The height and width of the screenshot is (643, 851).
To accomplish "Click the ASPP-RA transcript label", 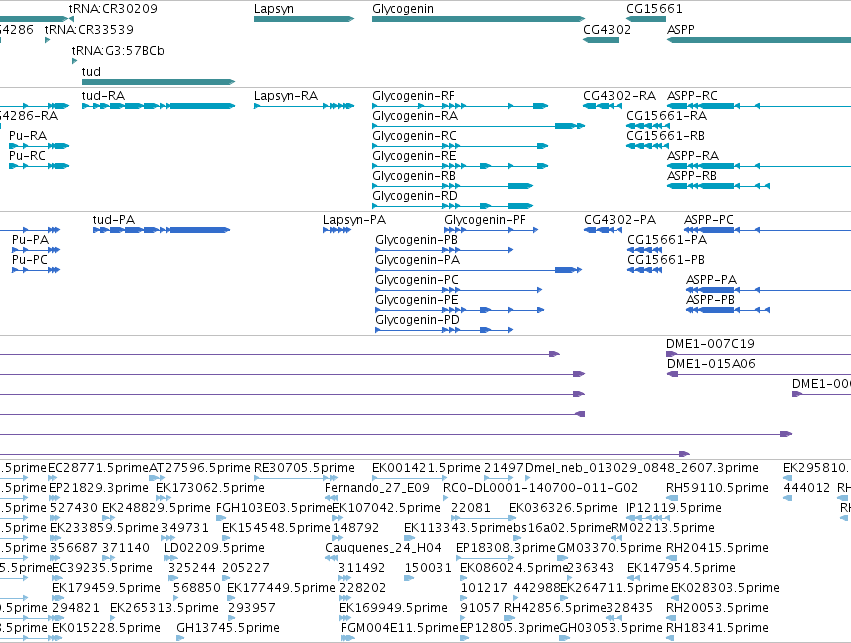I will (693, 156).
